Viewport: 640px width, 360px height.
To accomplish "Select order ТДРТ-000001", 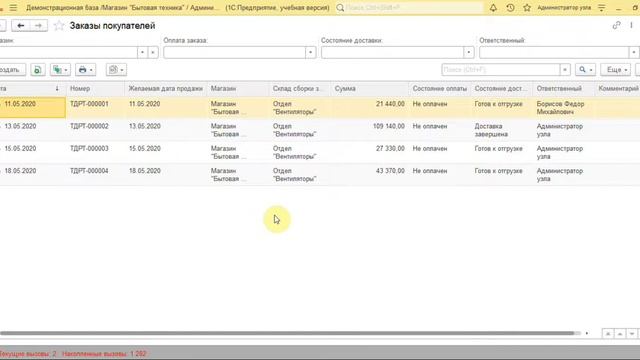I will 89,104.
